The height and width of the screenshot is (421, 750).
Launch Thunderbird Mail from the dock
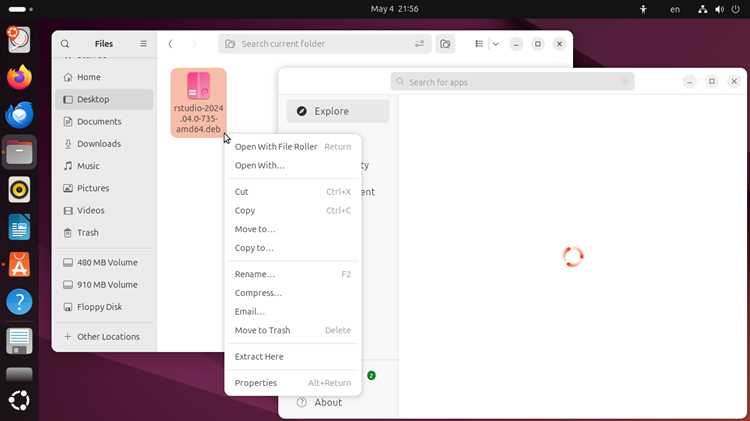coord(19,115)
